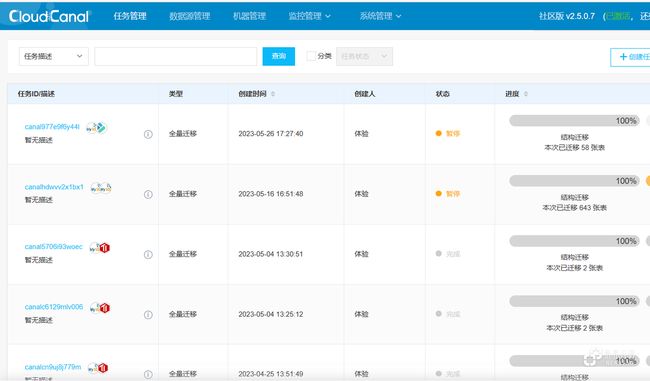Select timestamp 2023-05-04 13:25:12
650x381 pixels.
tap(271, 314)
